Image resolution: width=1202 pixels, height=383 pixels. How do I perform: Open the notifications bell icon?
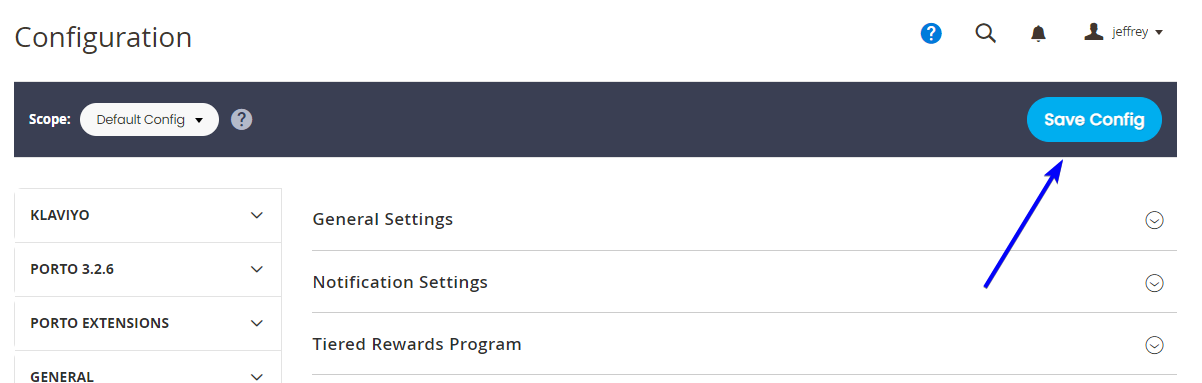1038,34
